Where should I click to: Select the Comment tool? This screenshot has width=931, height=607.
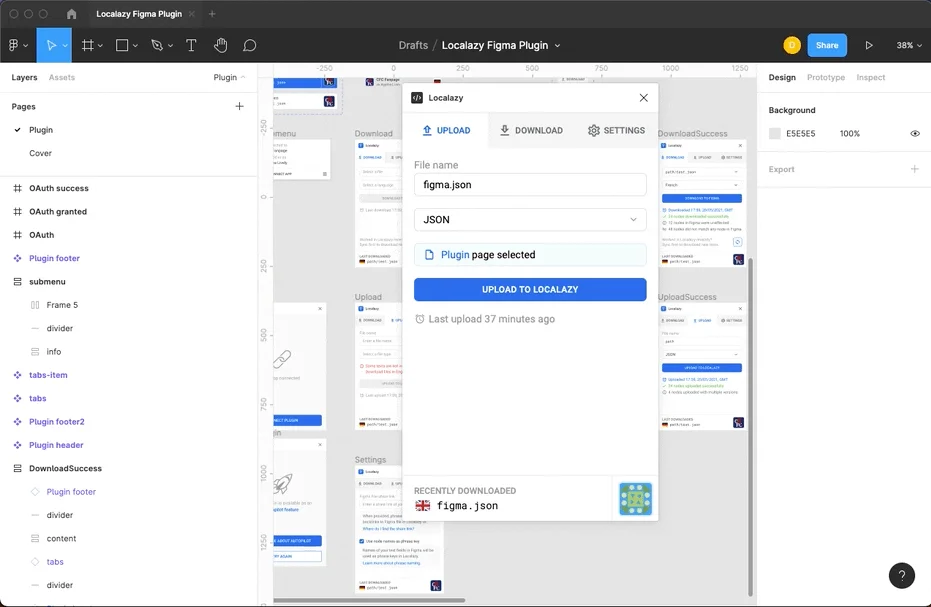coord(250,45)
